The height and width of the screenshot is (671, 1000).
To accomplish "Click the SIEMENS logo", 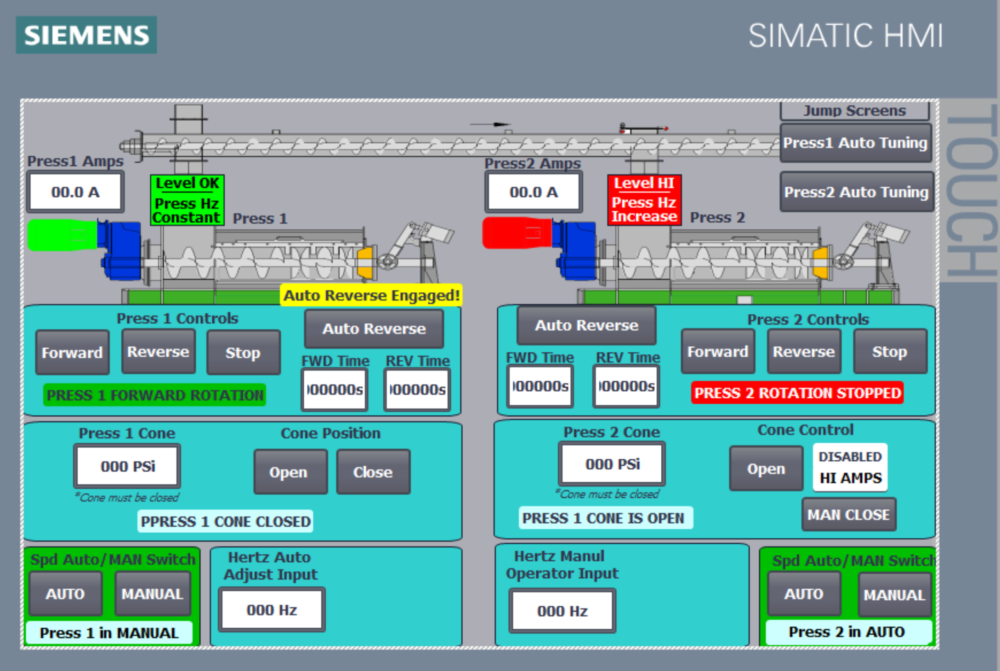I will [x=85, y=35].
